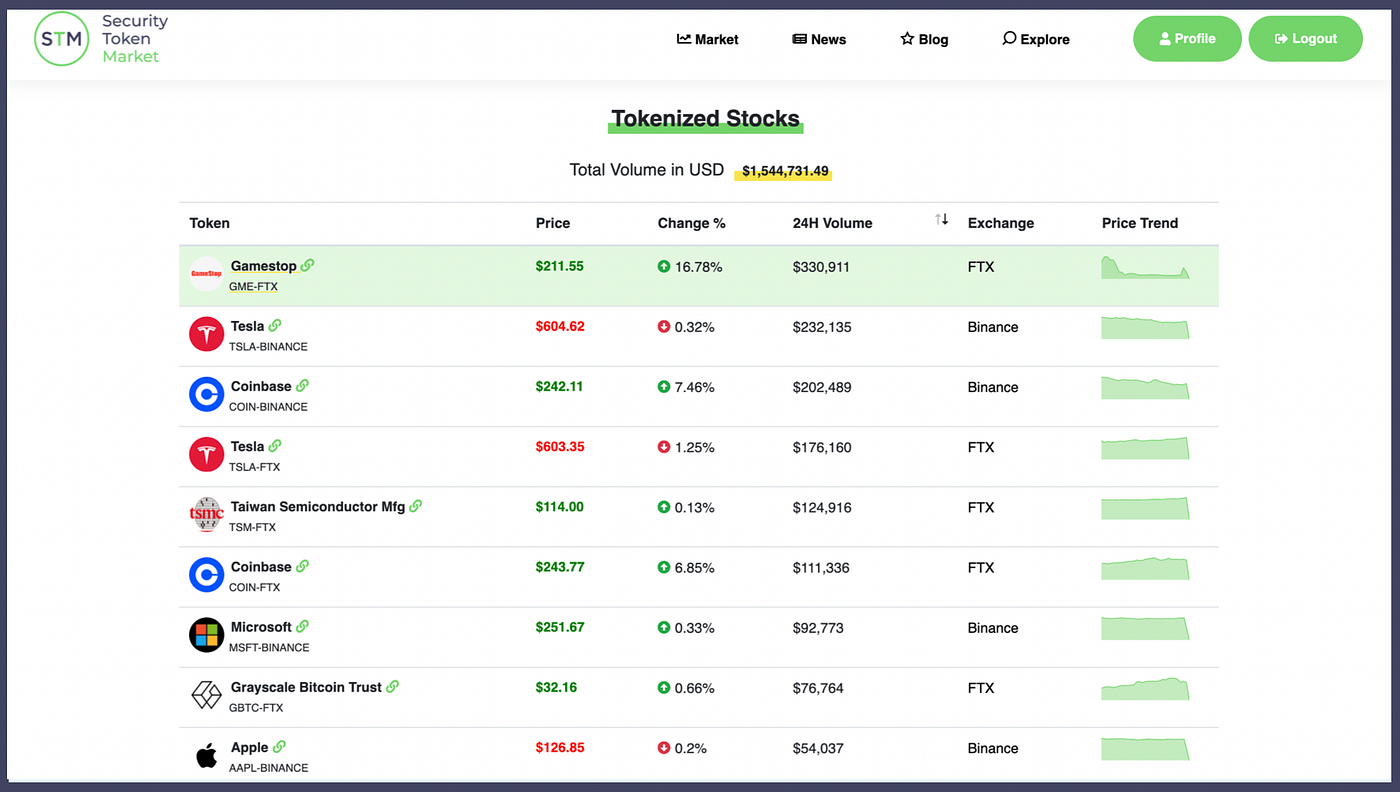Viewport: 1400px width, 792px height.
Task: Open the Market menu
Action: 708,39
